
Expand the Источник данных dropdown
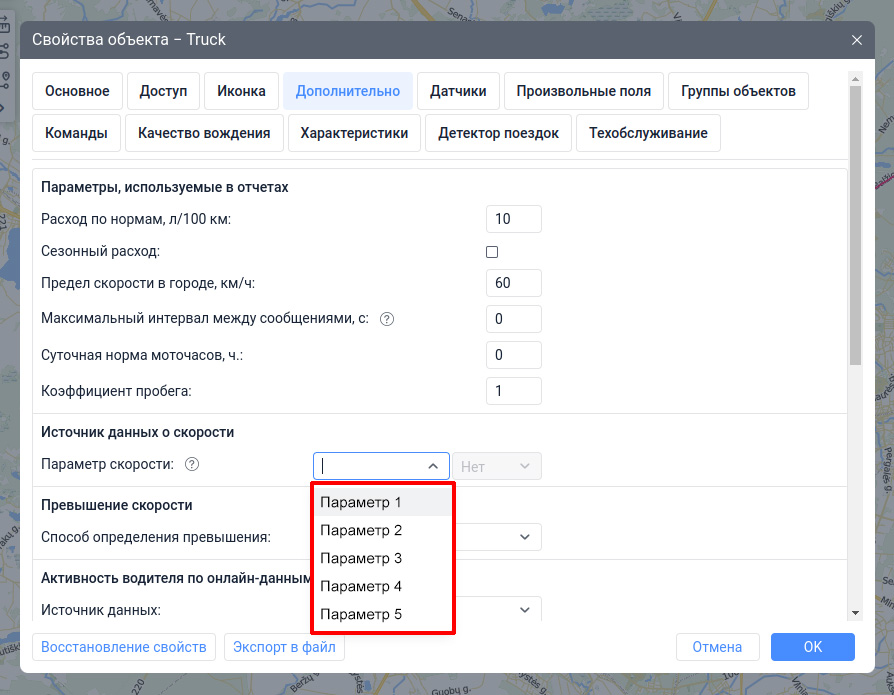[x=525, y=610]
